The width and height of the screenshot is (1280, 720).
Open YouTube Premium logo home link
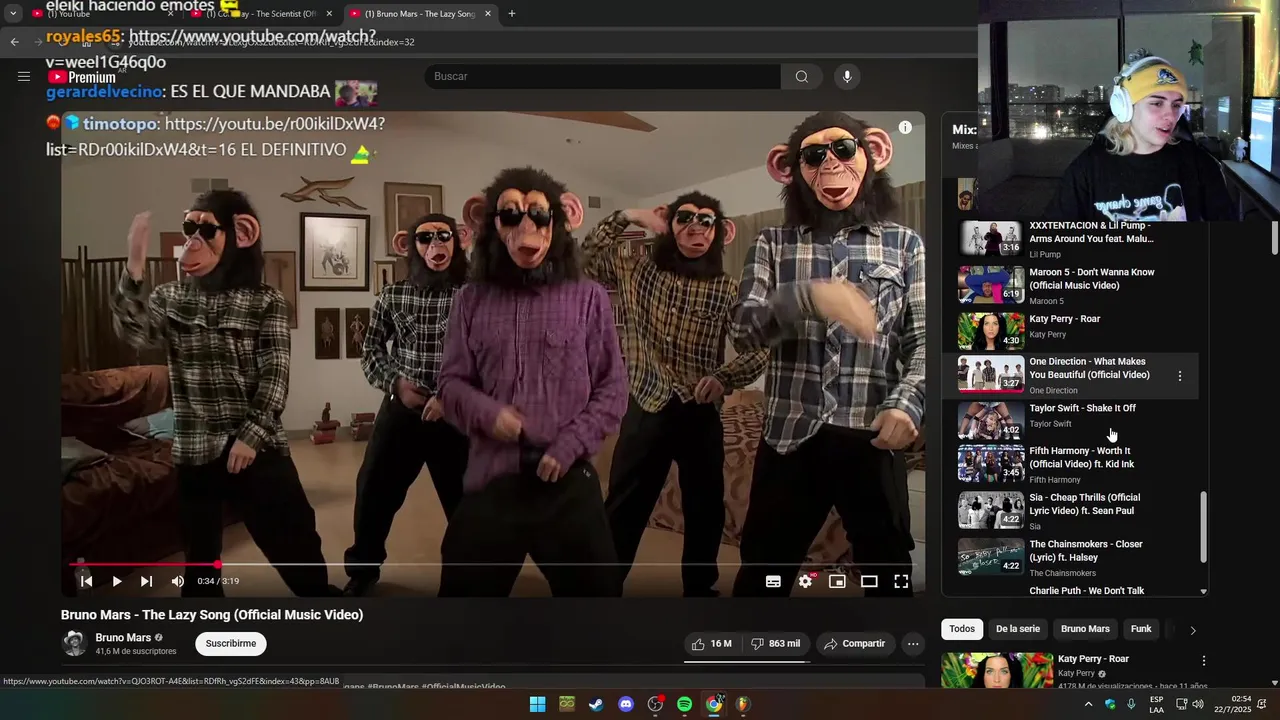(x=82, y=77)
